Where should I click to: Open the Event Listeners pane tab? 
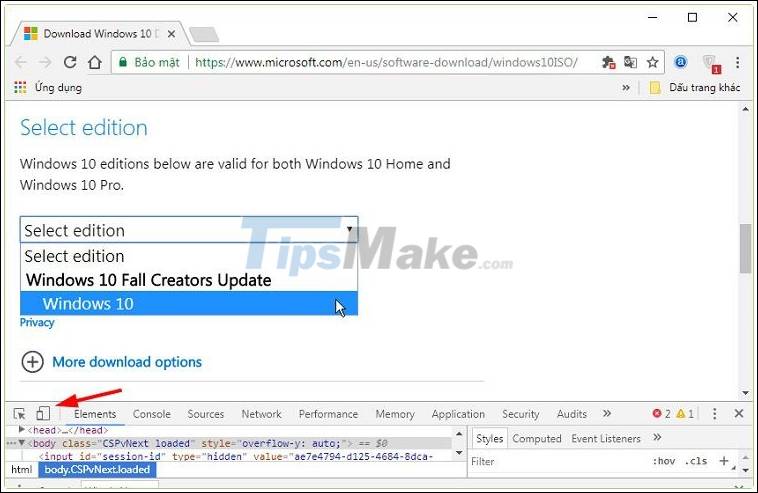click(606, 438)
